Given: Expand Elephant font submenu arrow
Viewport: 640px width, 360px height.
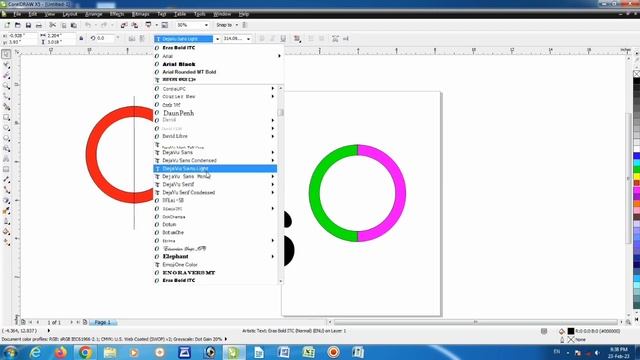Looking at the screenshot, I should pos(273,257).
